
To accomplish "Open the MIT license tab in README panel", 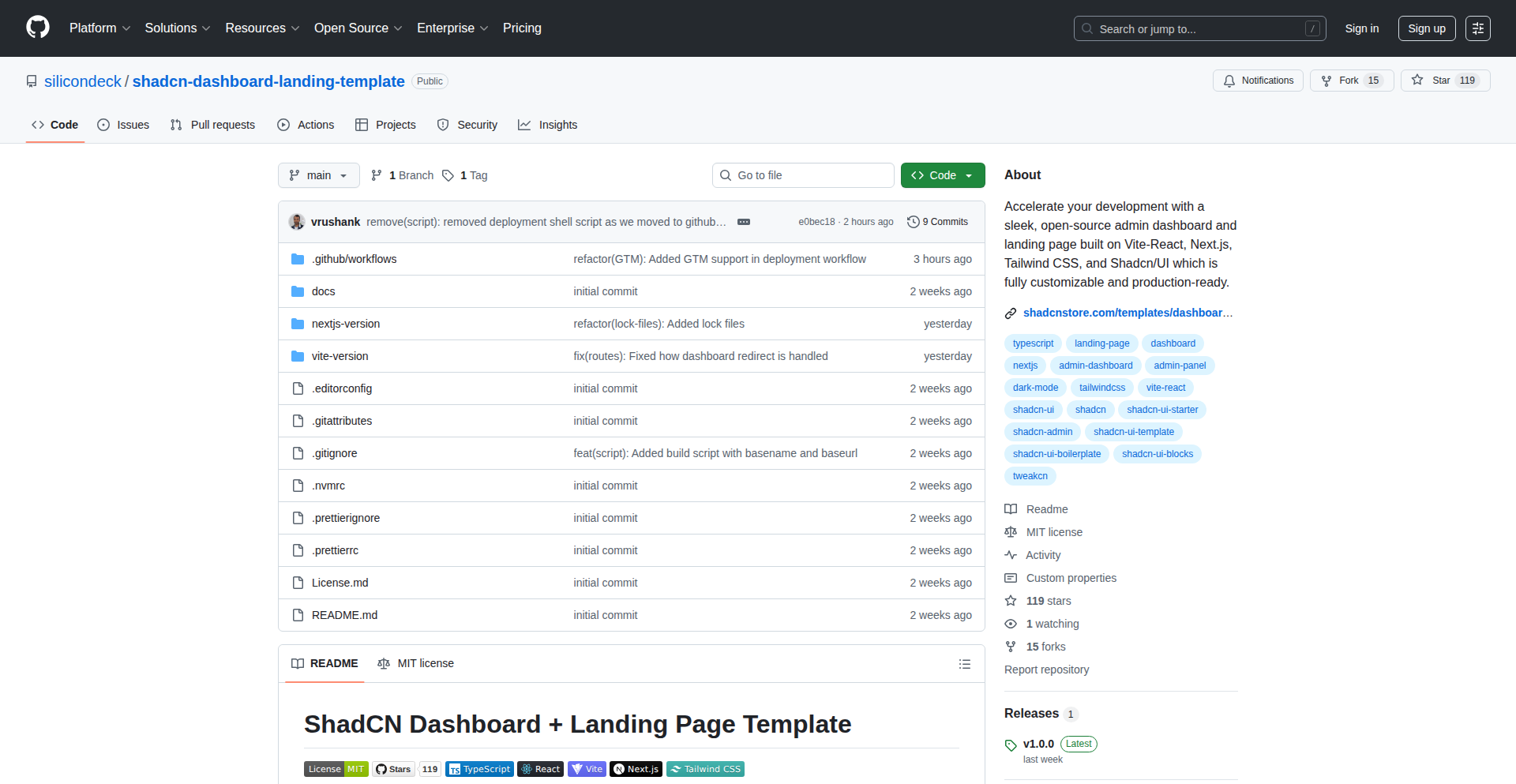I will coord(416,664).
